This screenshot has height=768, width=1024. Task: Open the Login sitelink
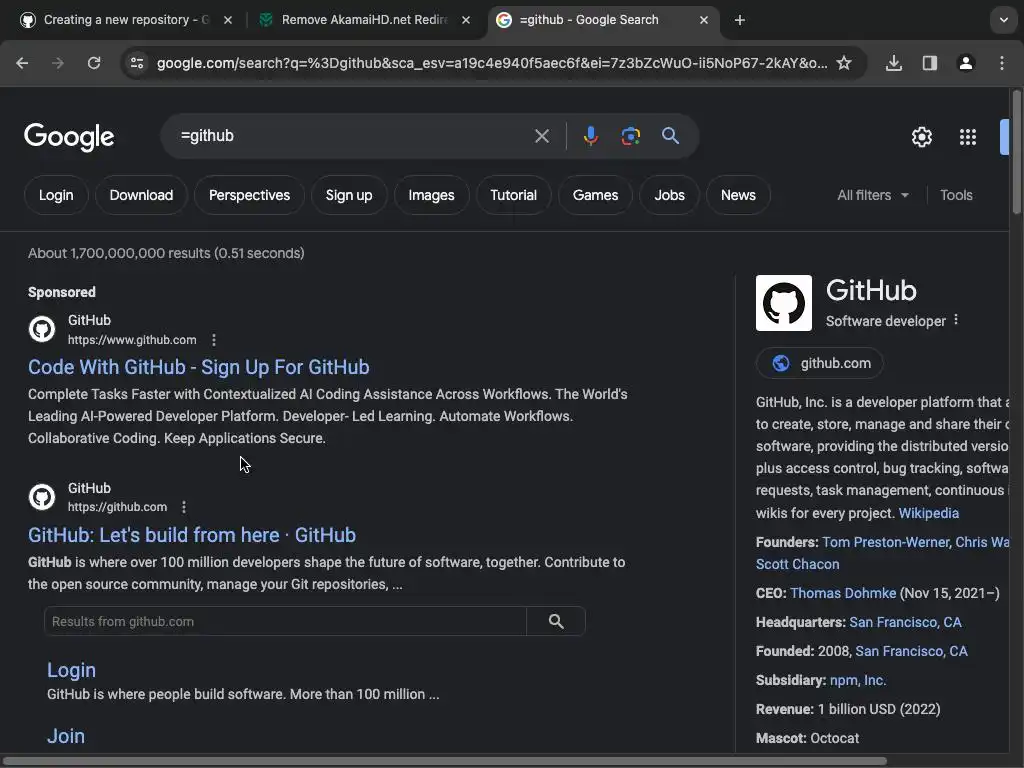[71, 670]
